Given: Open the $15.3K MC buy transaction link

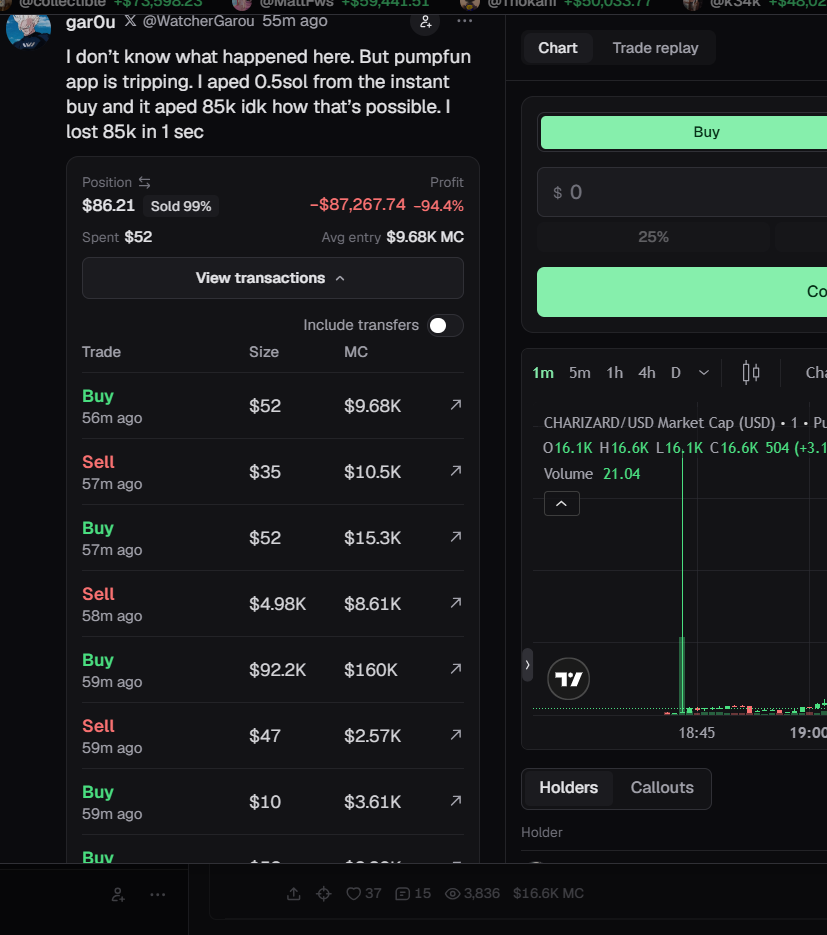Looking at the screenshot, I should click(x=456, y=537).
